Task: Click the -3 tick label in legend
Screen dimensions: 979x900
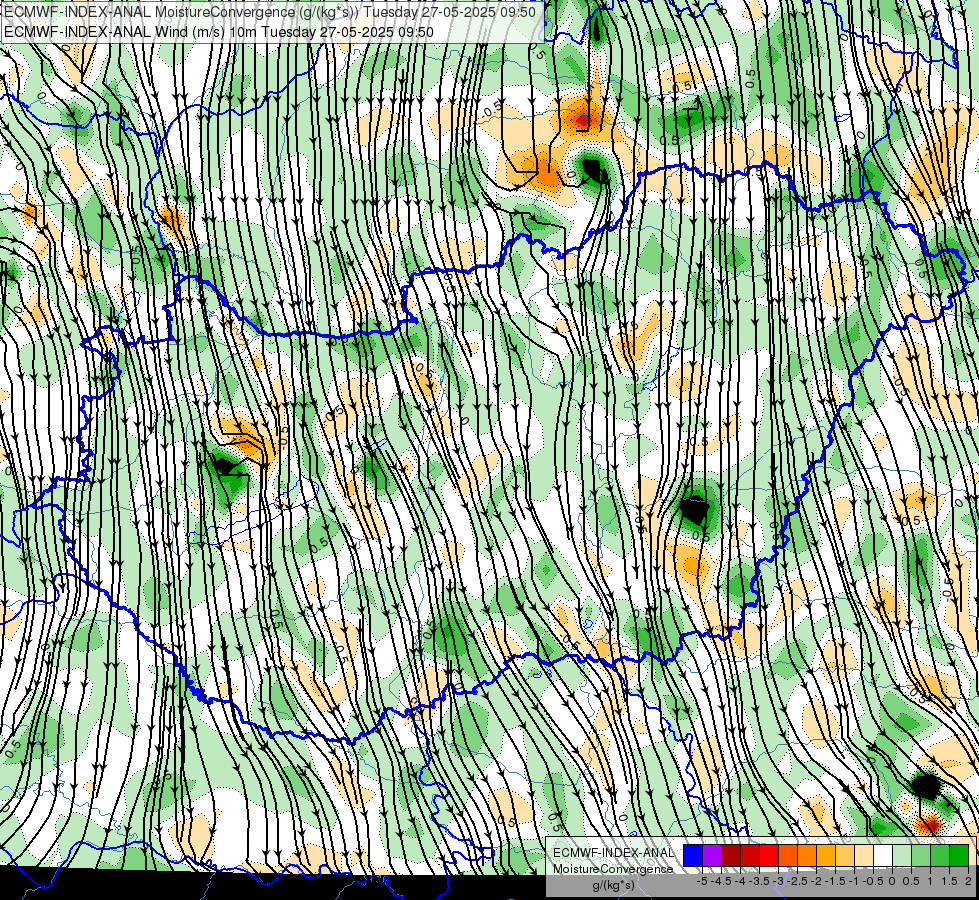Action: pos(779,881)
